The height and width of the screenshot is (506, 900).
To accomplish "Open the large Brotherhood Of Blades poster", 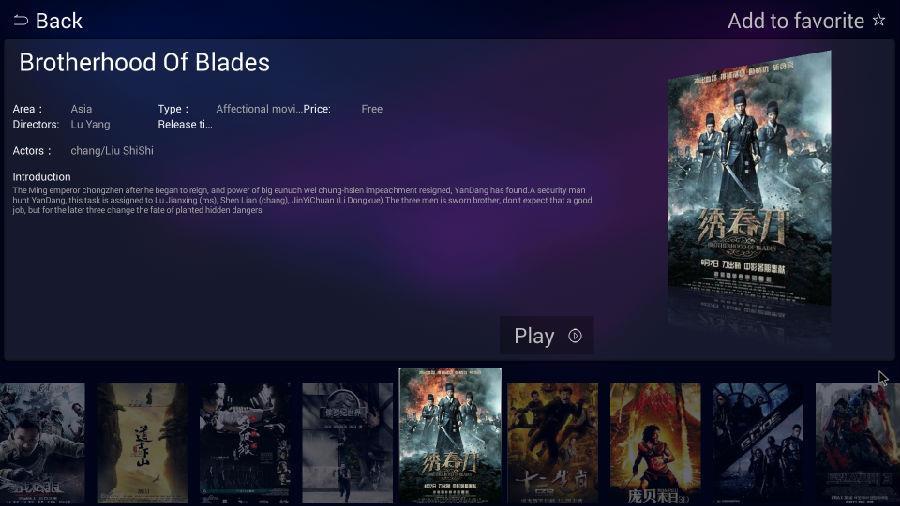I will tap(749, 179).
